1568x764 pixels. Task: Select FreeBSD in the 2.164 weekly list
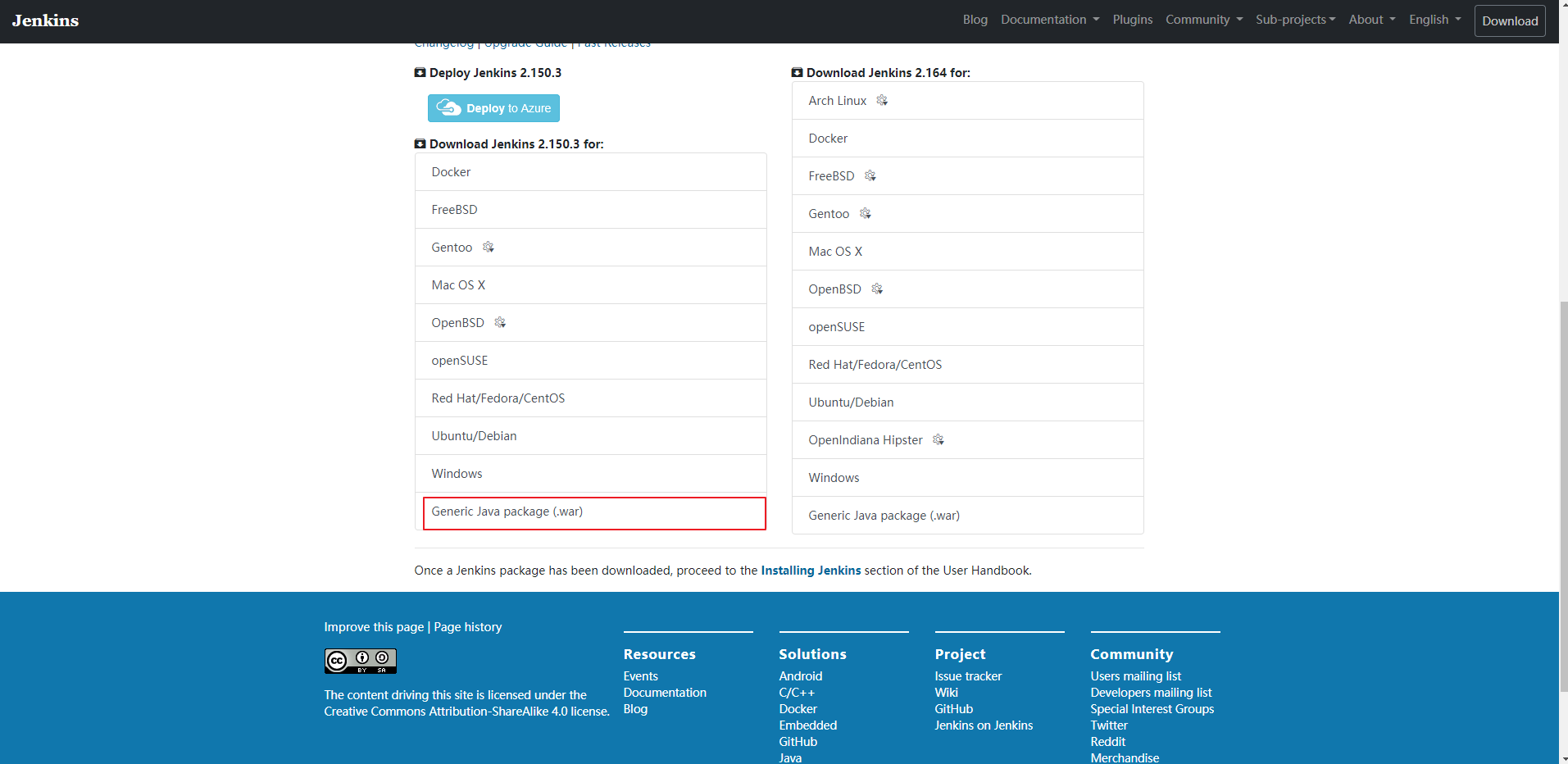click(x=968, y=176)
